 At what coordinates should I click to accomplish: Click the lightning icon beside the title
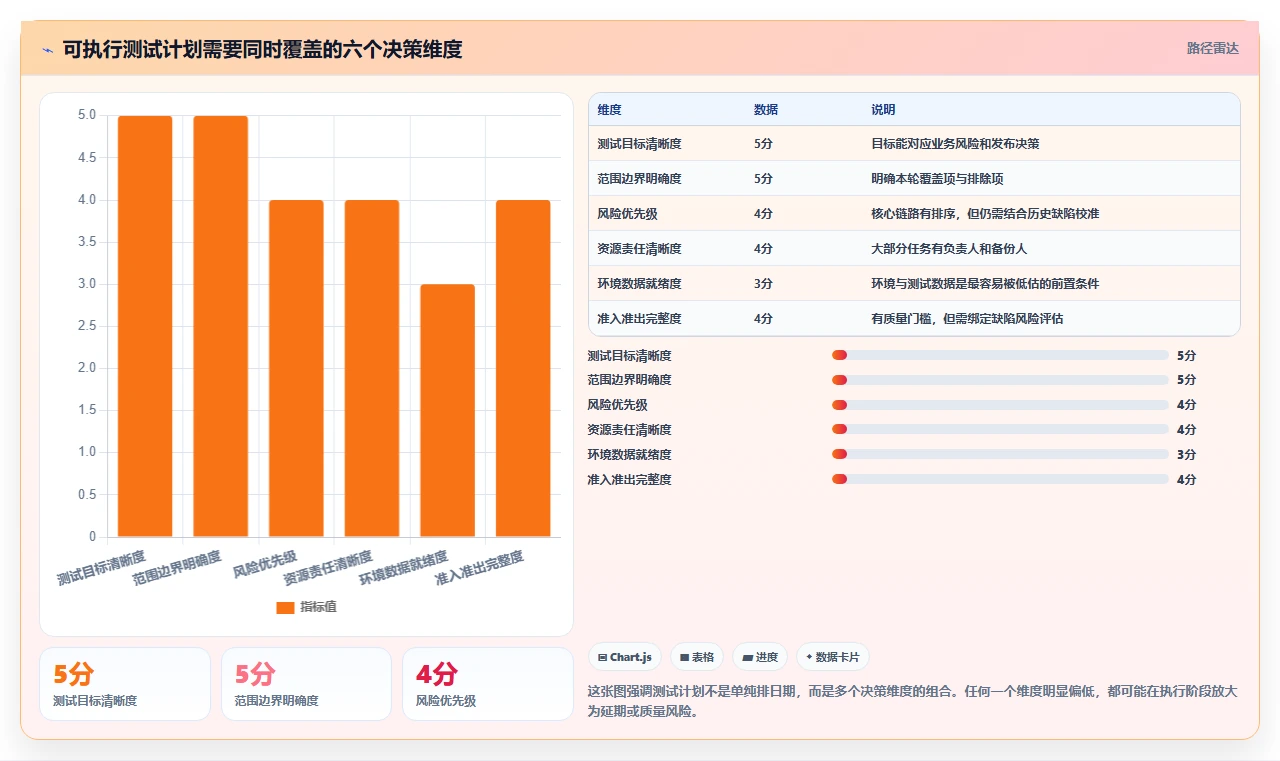(47, 50)
